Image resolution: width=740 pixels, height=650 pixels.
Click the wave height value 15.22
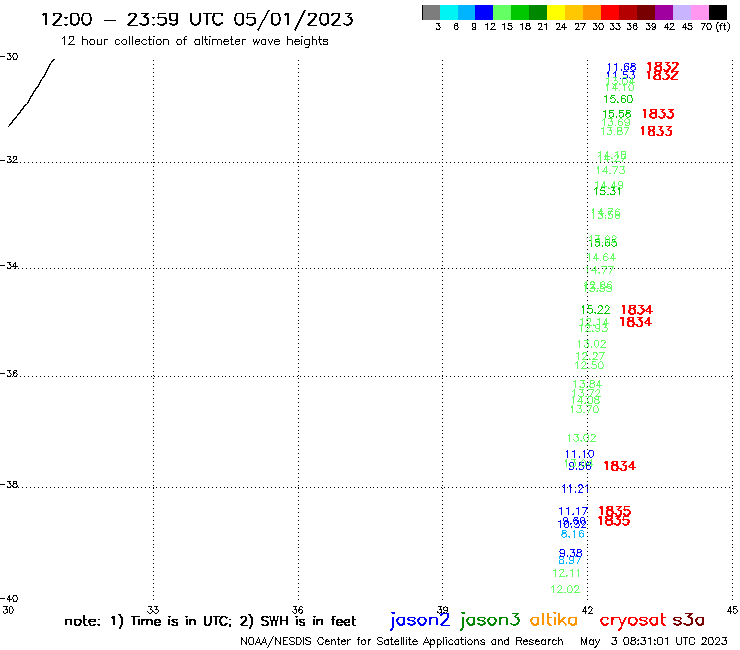pyautogui.click(x=595, y=310)
